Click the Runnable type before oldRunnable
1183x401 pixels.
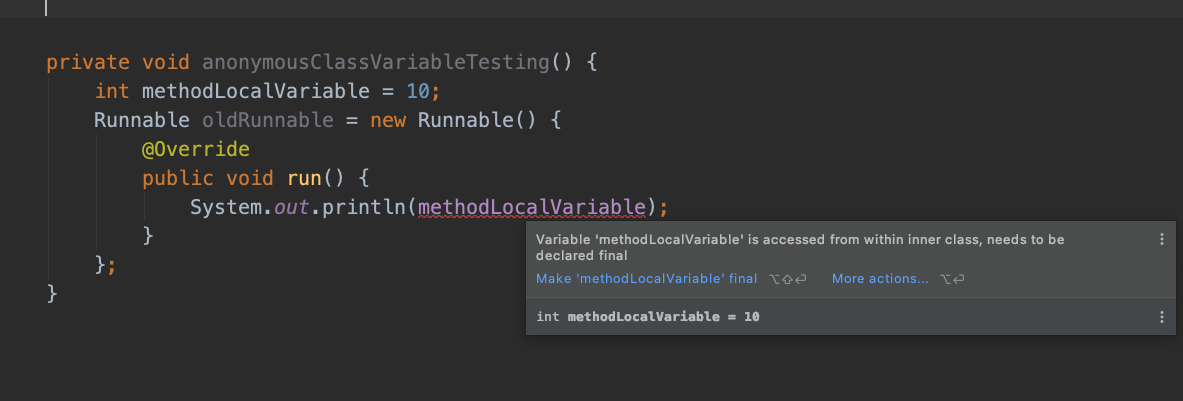click(142, 121)
